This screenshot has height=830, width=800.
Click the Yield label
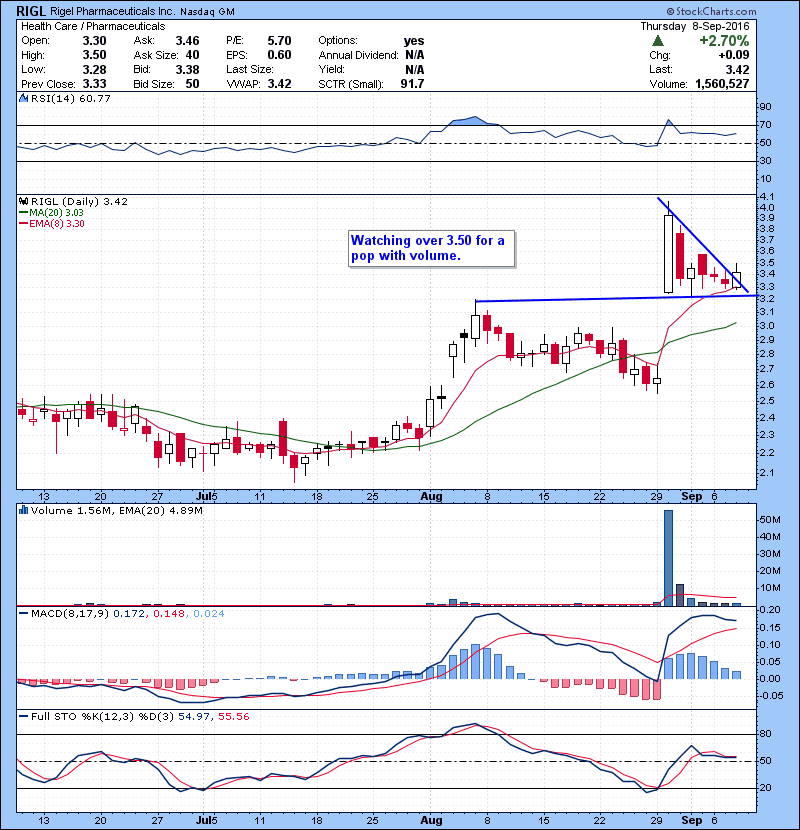coord(331,69)
